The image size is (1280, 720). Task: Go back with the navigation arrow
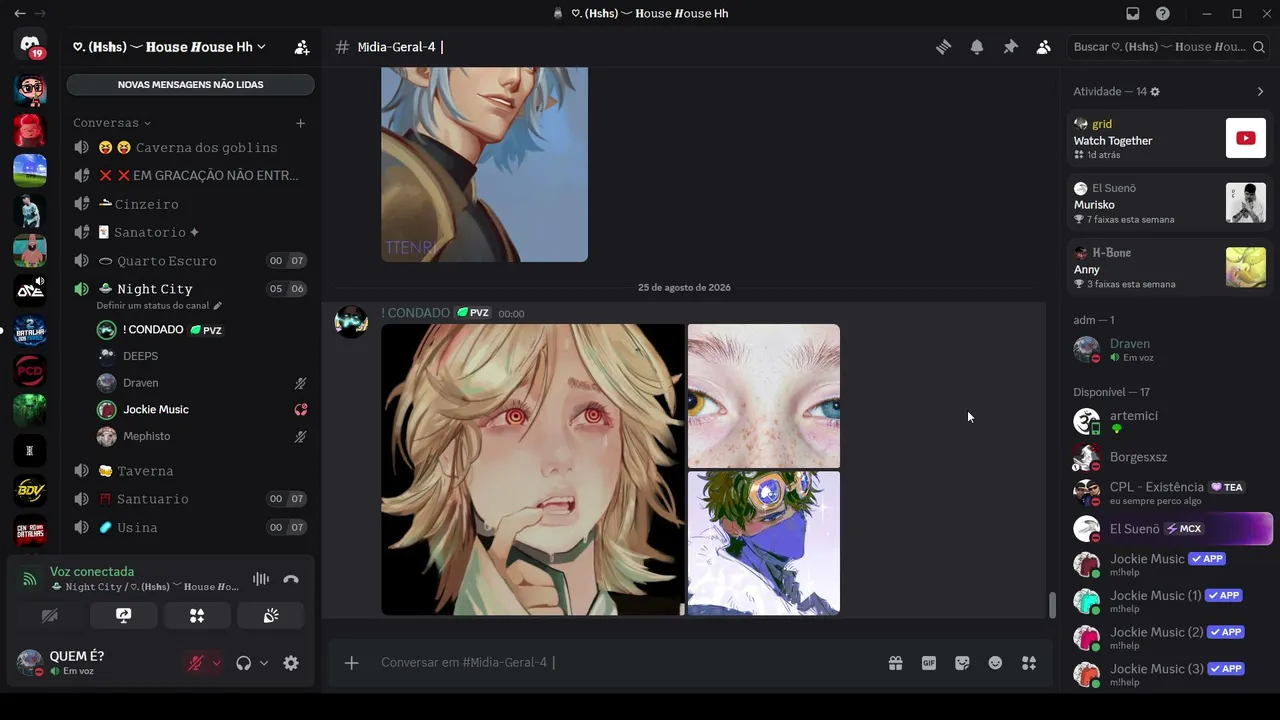20,14
